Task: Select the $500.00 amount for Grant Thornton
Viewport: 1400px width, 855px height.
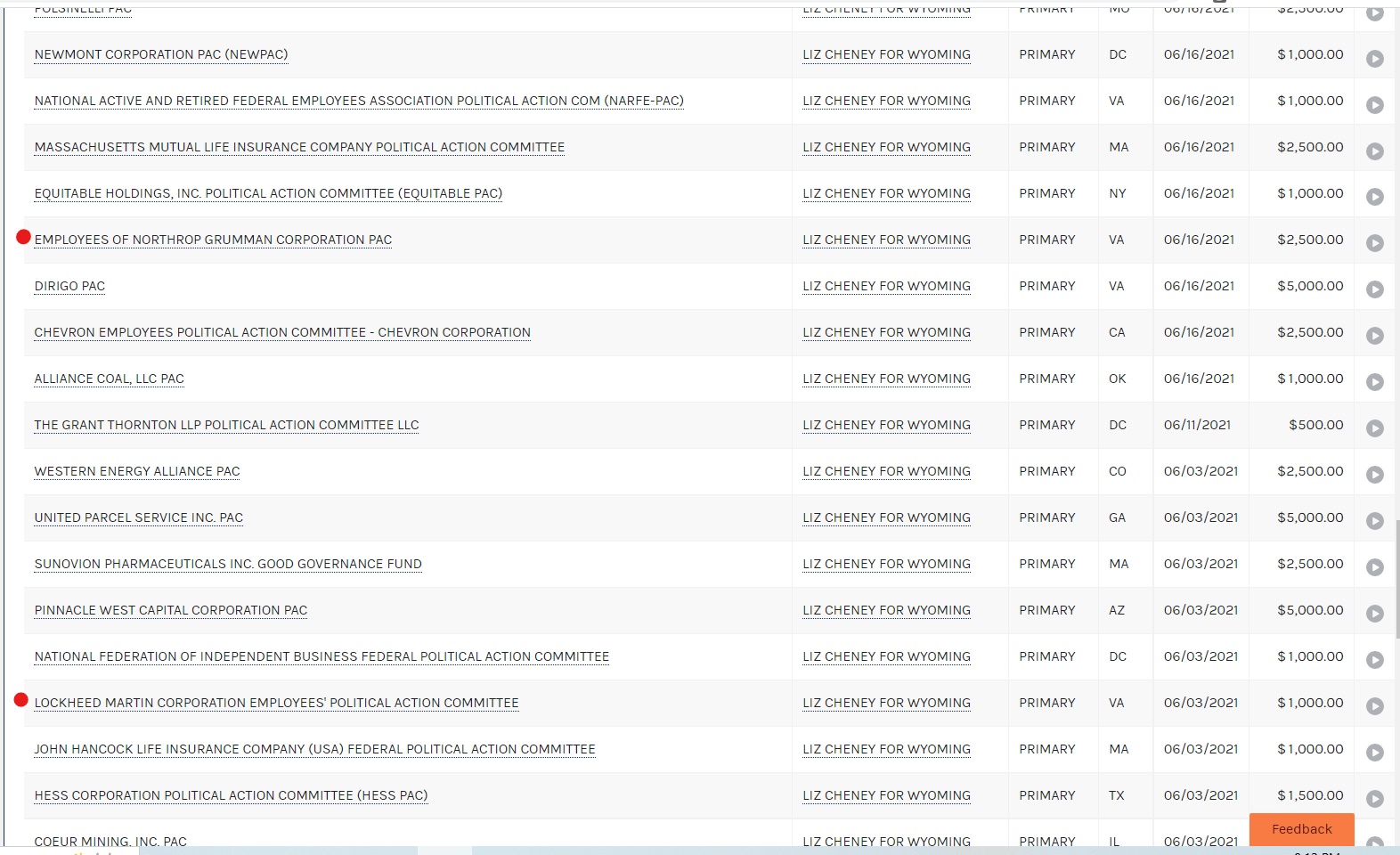Action: [x=1315, y=425]
